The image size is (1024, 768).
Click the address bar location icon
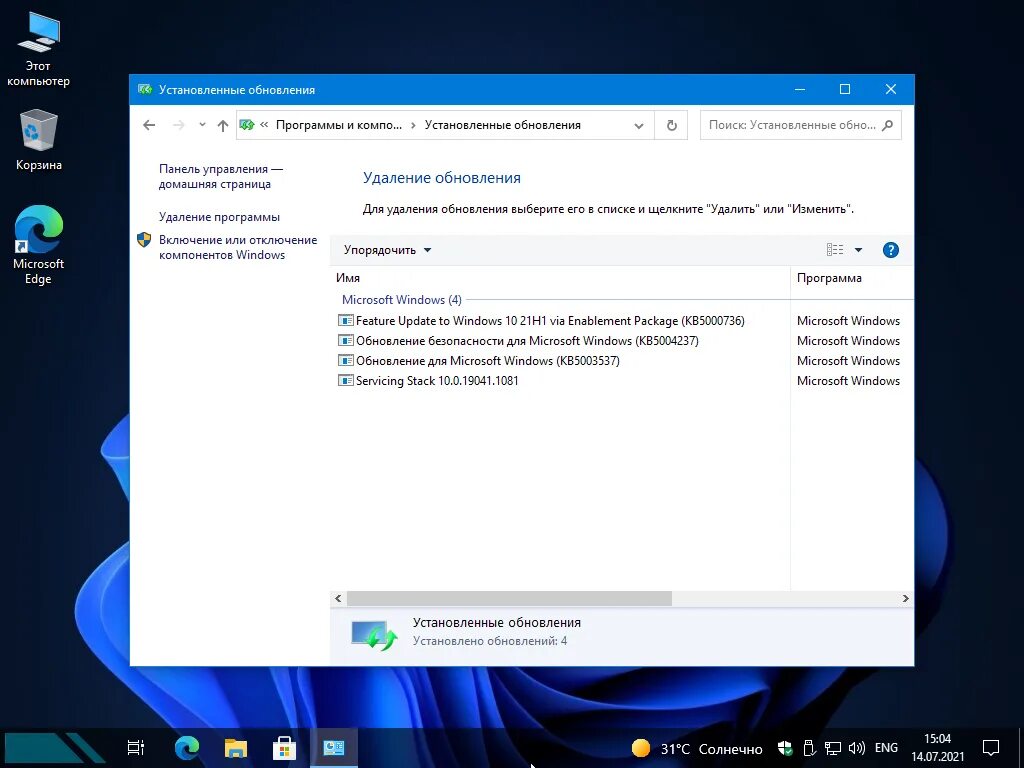click(247, 125)
